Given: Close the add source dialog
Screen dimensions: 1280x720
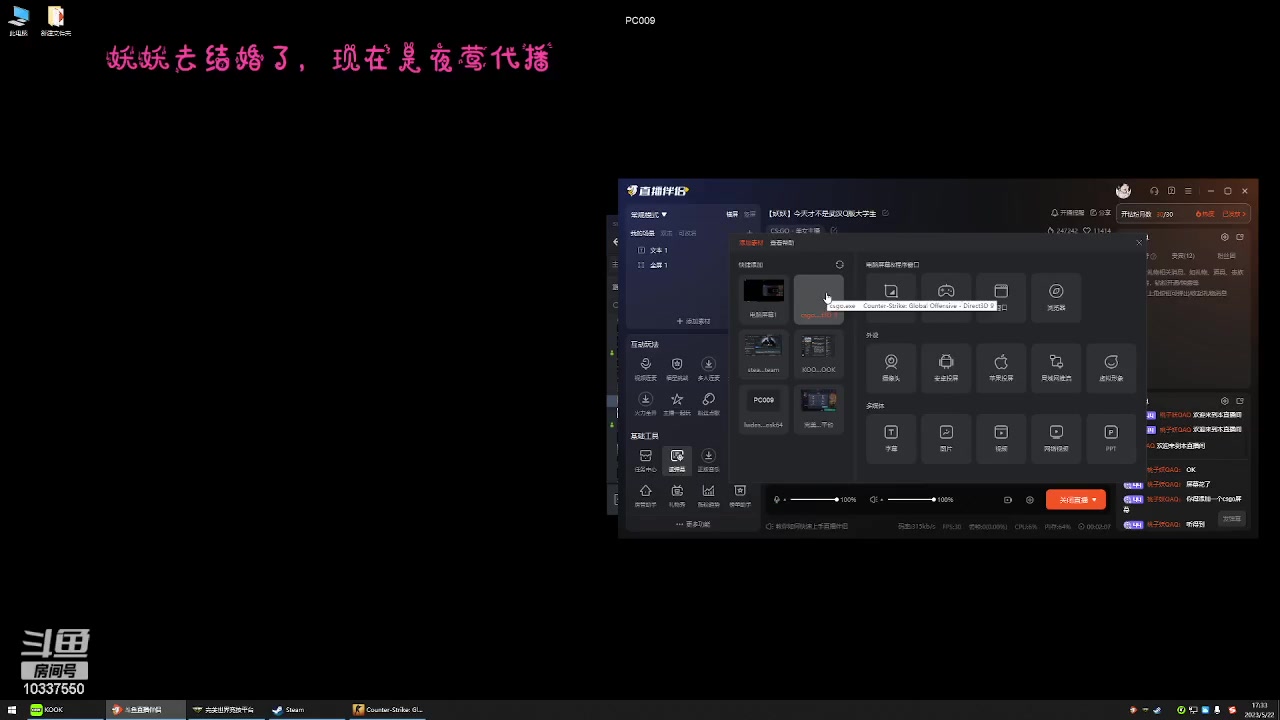Looking at the screenshot, I should 1138,243.
